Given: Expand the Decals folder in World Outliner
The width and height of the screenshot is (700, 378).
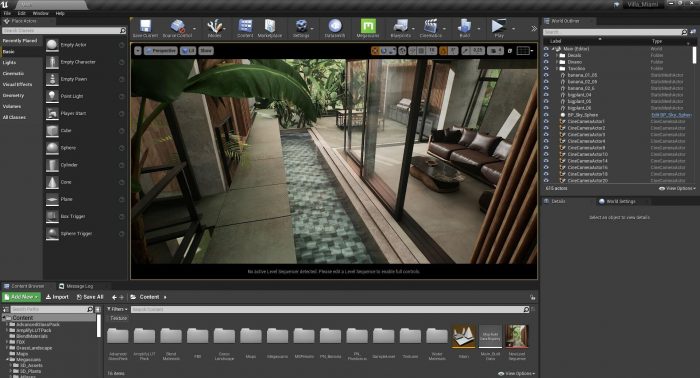Looking at the screenshot, I should coord(557,55).
